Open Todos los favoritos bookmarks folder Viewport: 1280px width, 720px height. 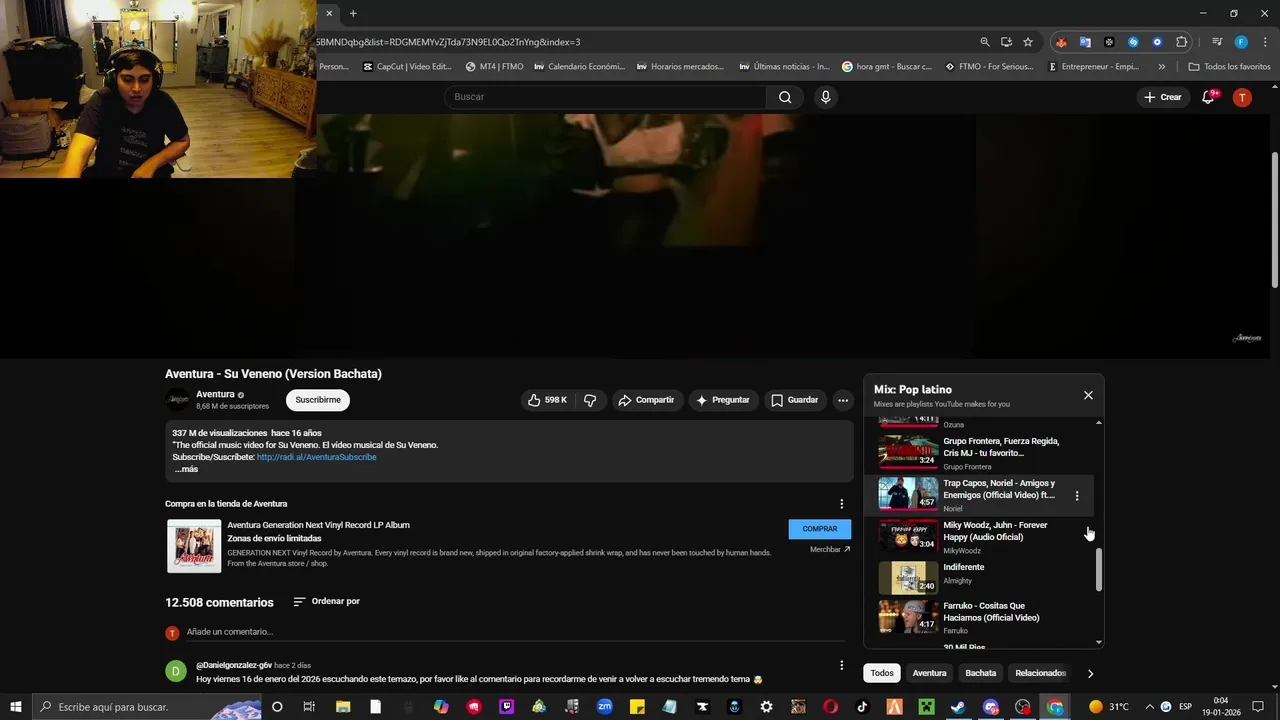coord(1230,67)
